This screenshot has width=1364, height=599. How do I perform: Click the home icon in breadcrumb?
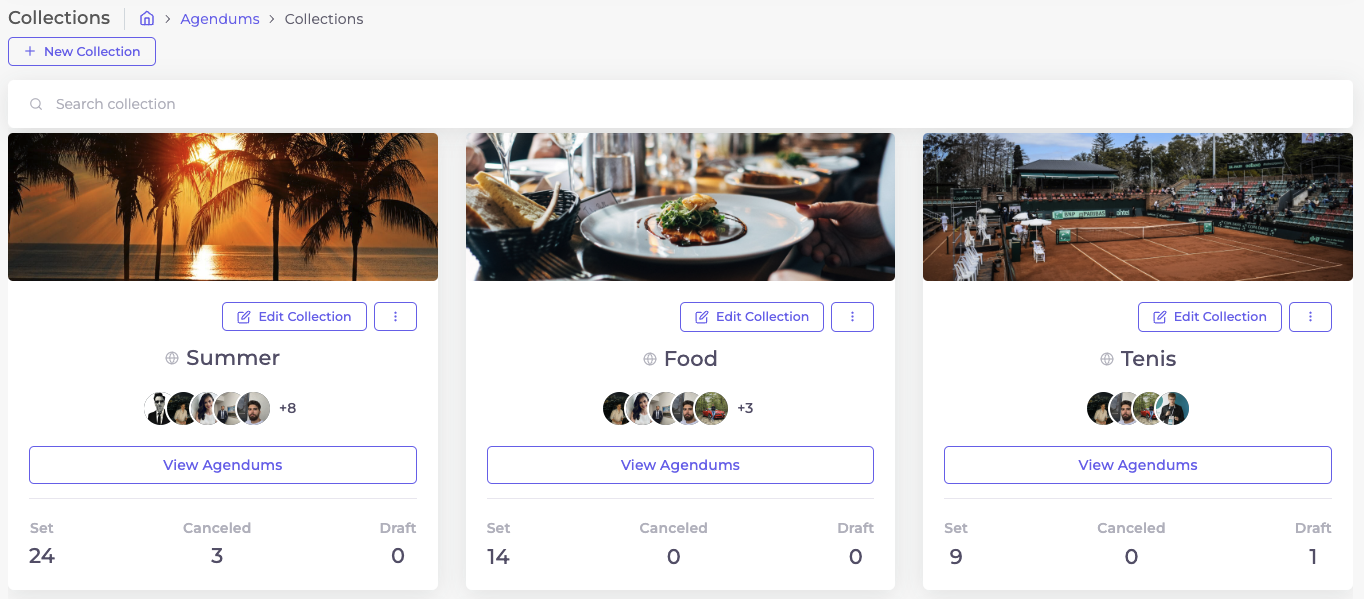147,19
